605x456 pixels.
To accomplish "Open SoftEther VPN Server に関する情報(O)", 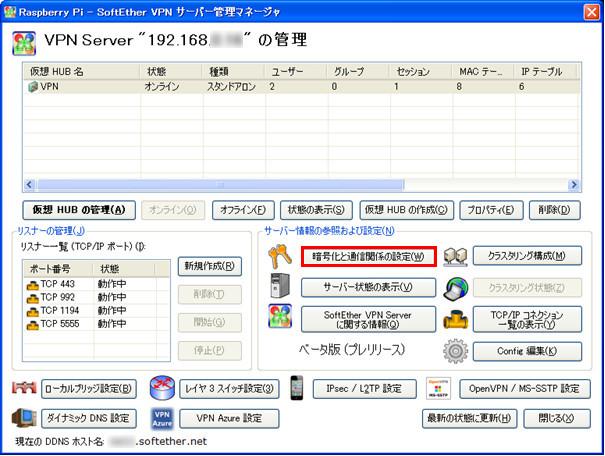I will tap(368, 319).
